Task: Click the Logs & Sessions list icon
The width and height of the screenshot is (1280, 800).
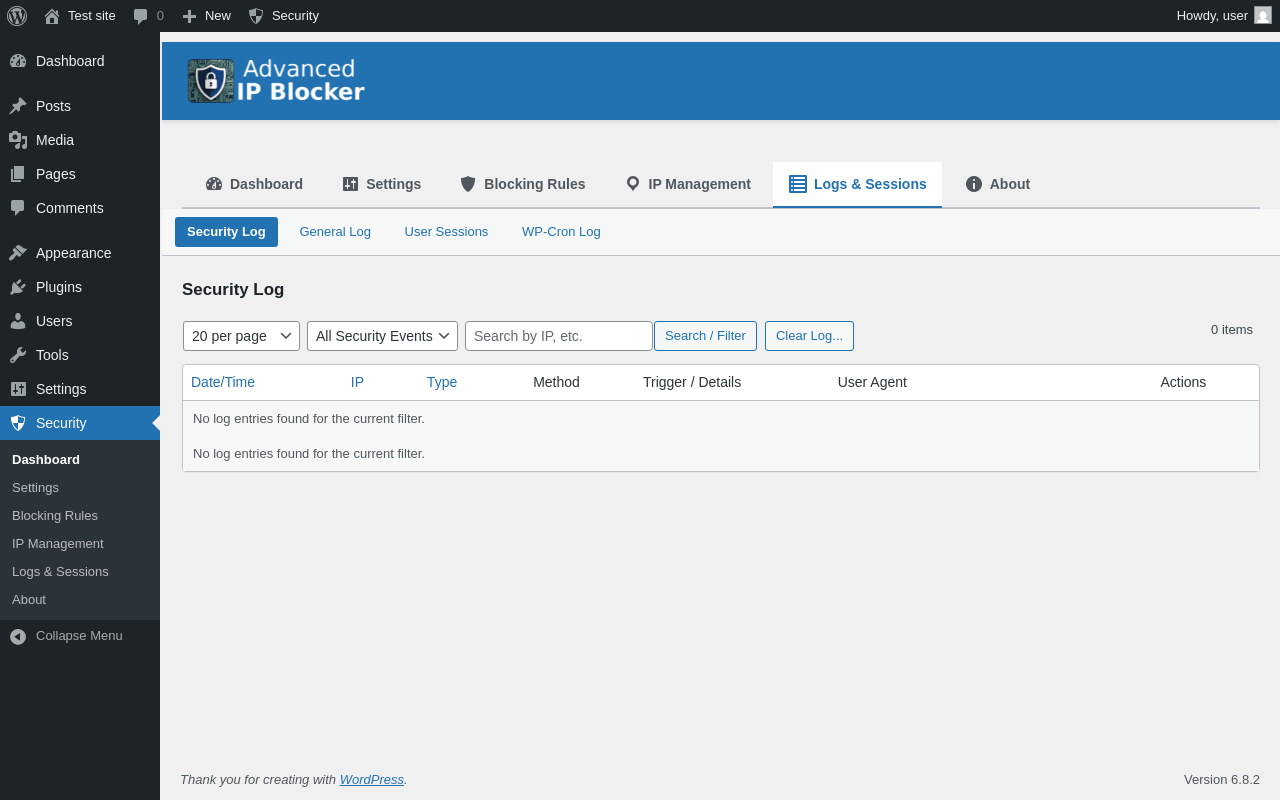Action: (798, 184)
